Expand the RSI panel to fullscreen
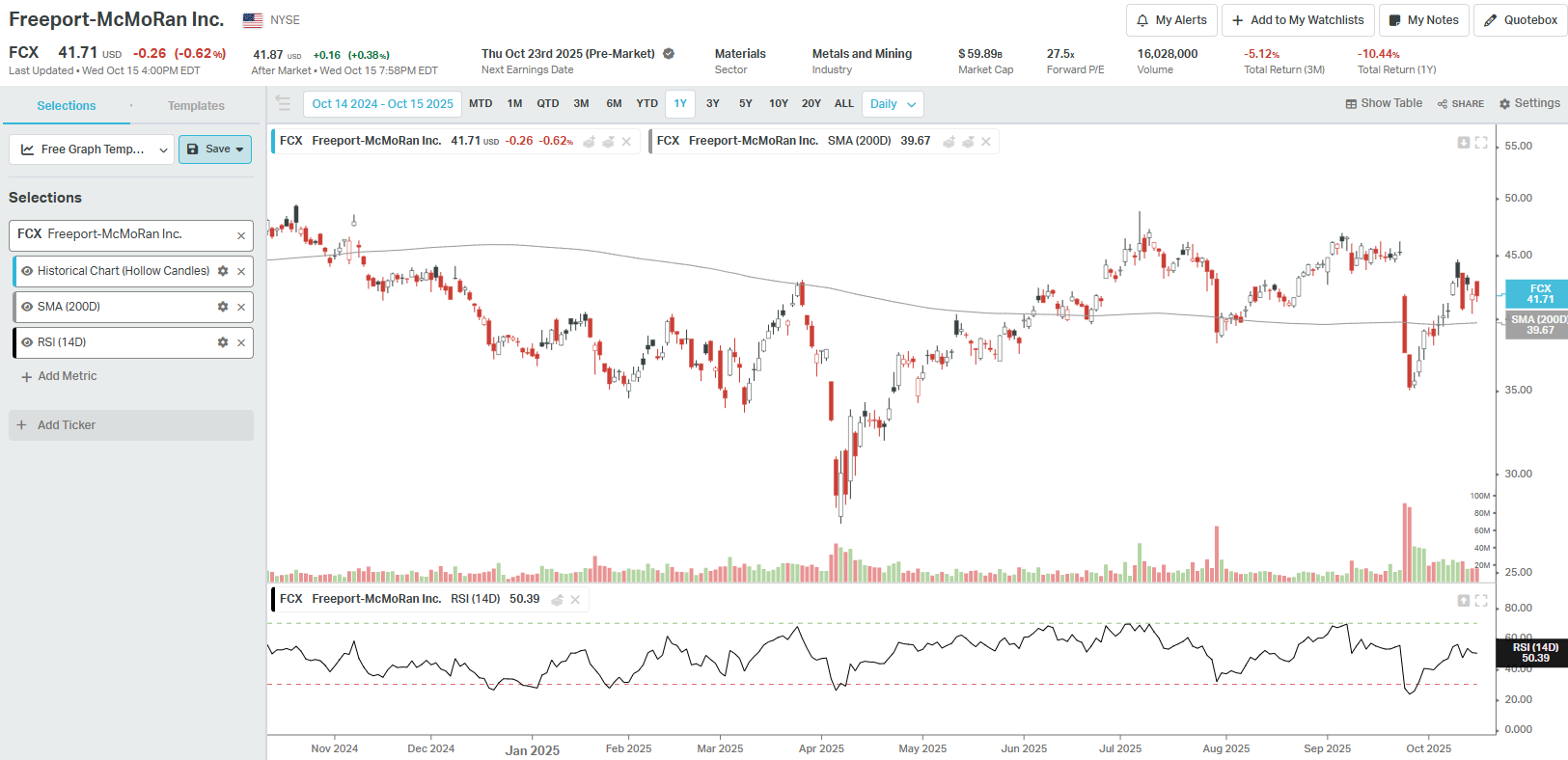1568x760 pixels. click(x=1481, y=601)
